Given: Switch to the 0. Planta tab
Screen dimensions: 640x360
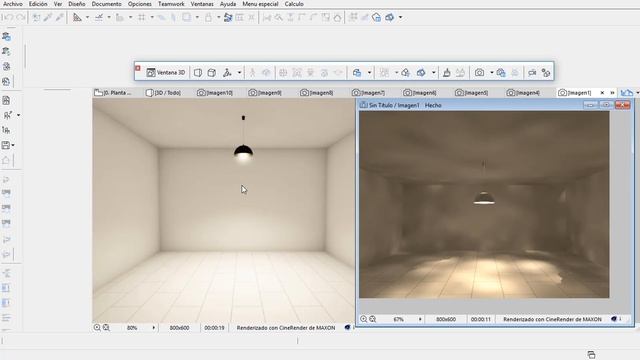Looking at the screenshot, I should pyautogui.click(x=113, y=93).
